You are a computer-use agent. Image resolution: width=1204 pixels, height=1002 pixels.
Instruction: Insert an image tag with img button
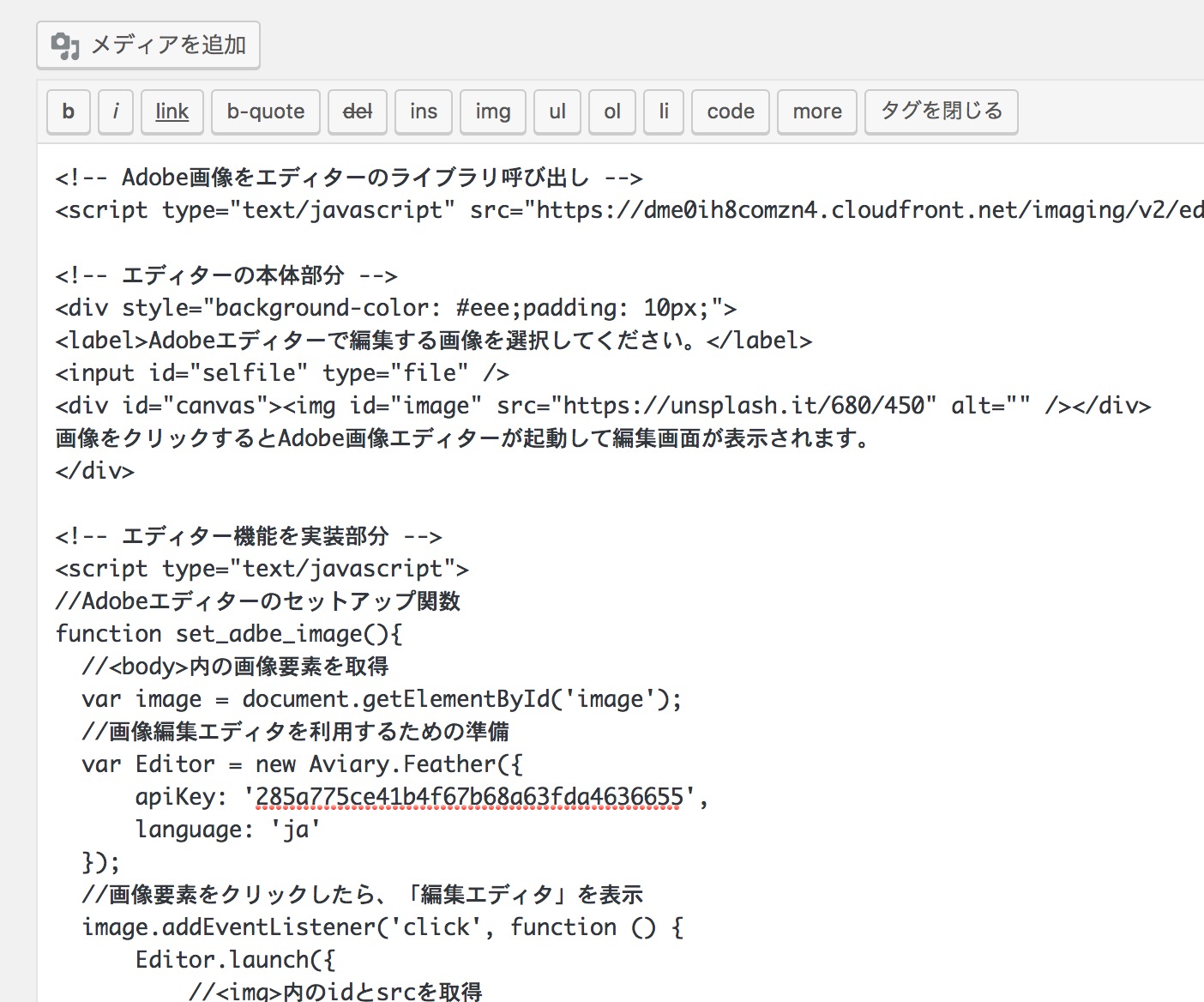(x=493, y=112)
